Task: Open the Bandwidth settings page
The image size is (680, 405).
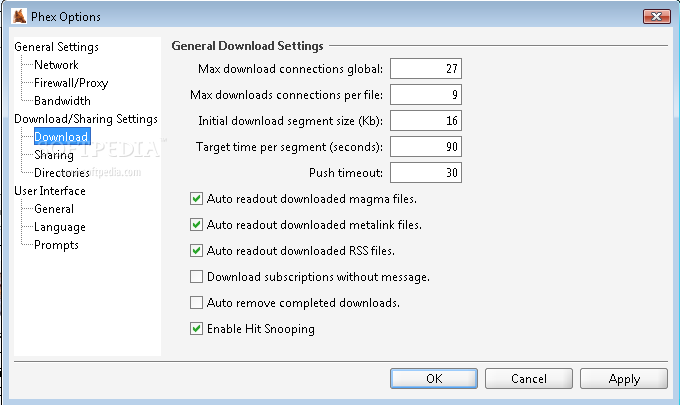Action: click(x=62, y=101)
